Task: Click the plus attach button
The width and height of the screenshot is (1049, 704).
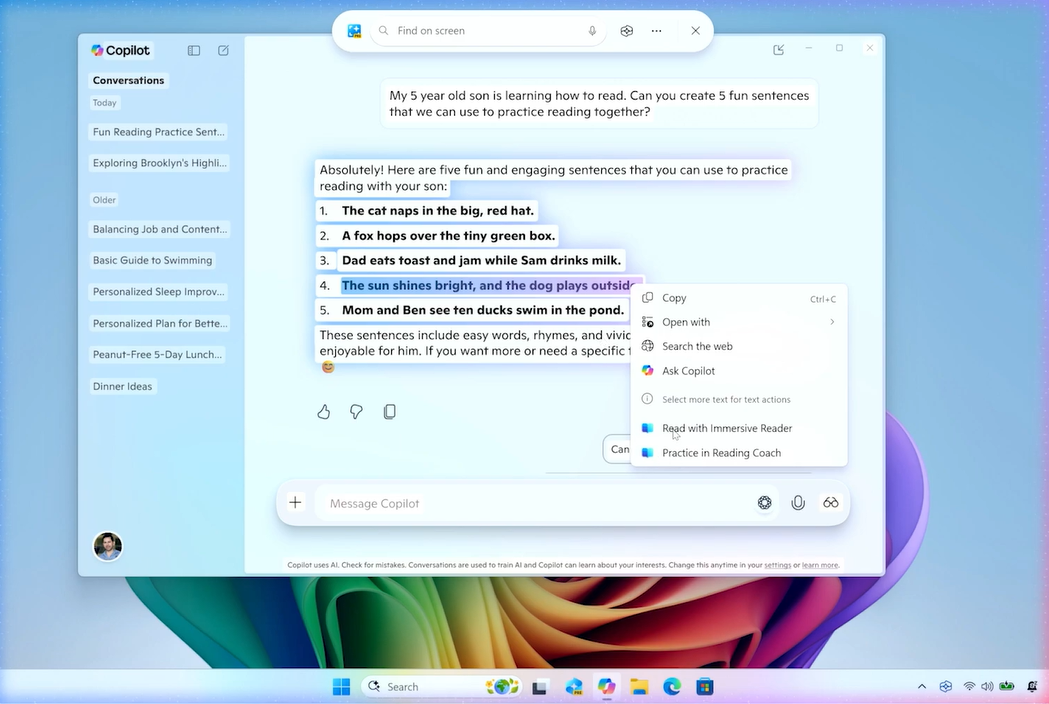Action: (x=295, y=503)
